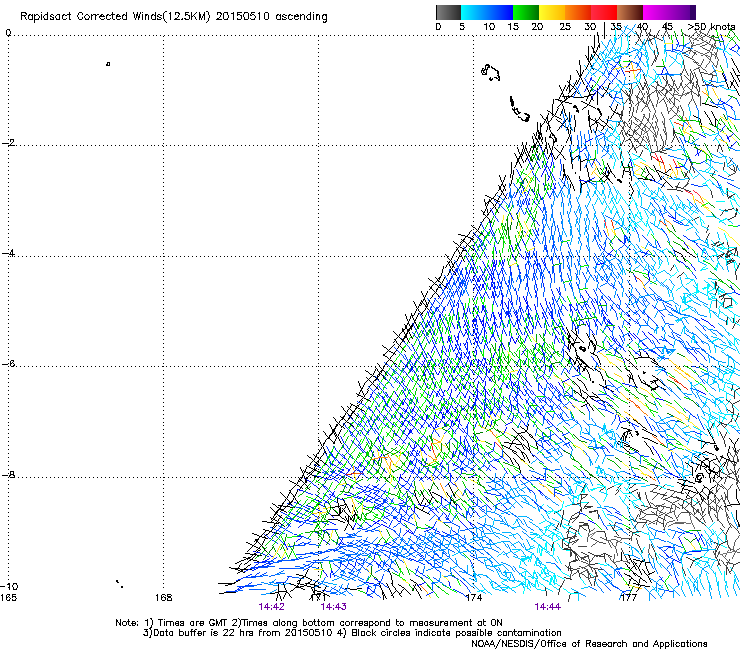Click the purple time label '14:43'
This screenshot has height=650, width=740.
(333, 607)
